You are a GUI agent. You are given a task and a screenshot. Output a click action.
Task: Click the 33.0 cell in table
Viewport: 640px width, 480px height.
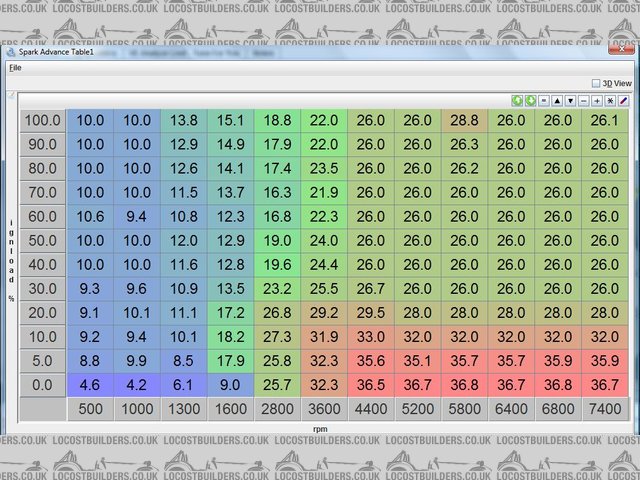pyautogui.click(x=371, y=337)
